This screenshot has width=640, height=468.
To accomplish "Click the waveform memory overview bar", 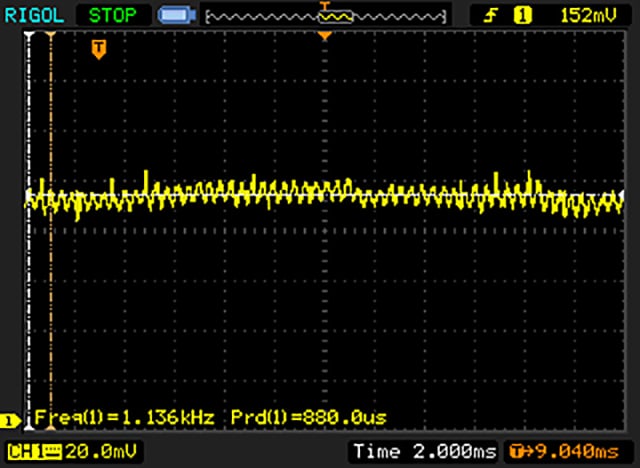I will (326, 17).
